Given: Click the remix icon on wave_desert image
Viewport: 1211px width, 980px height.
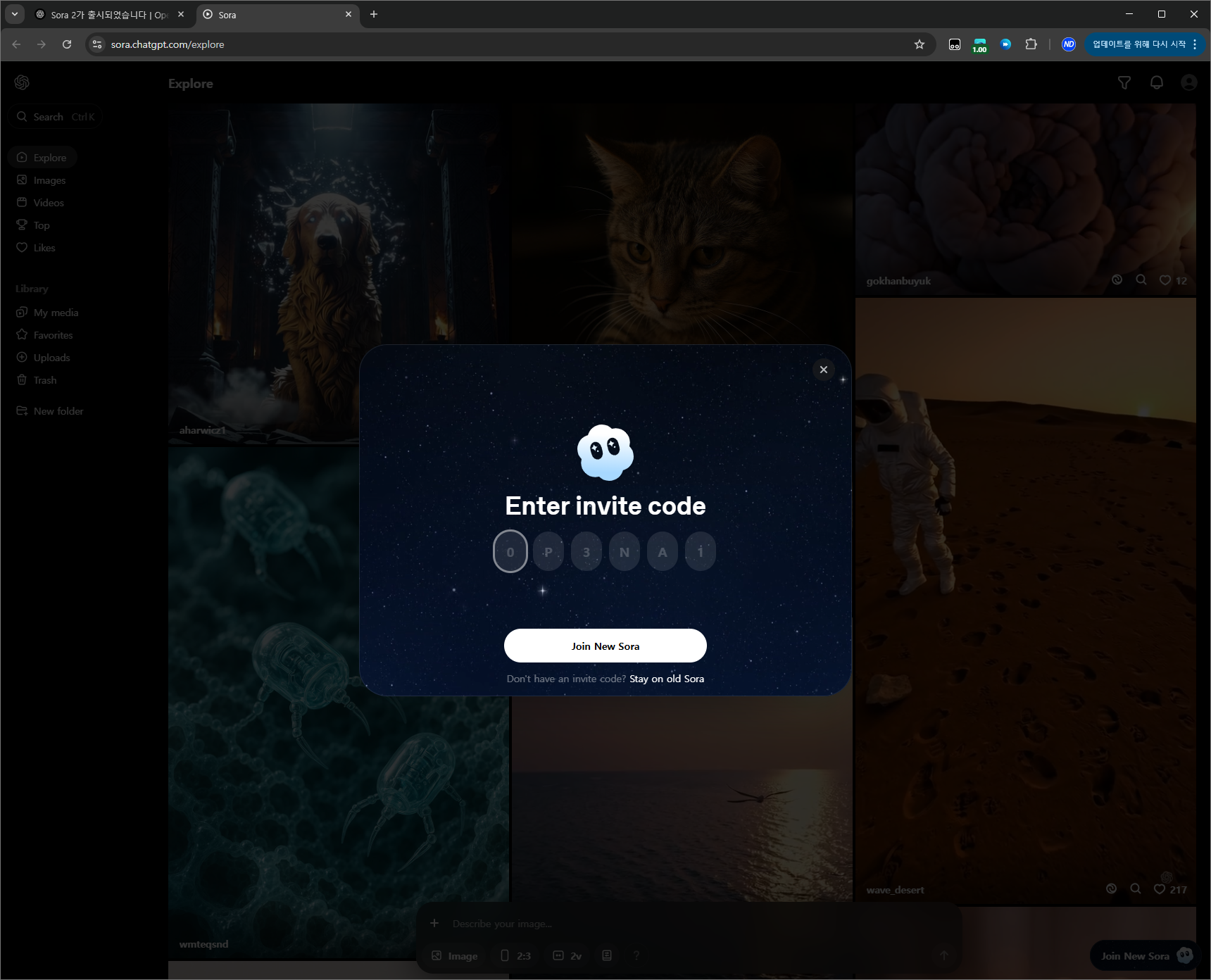Looking at the screenshot, I should pos(1111,889).
